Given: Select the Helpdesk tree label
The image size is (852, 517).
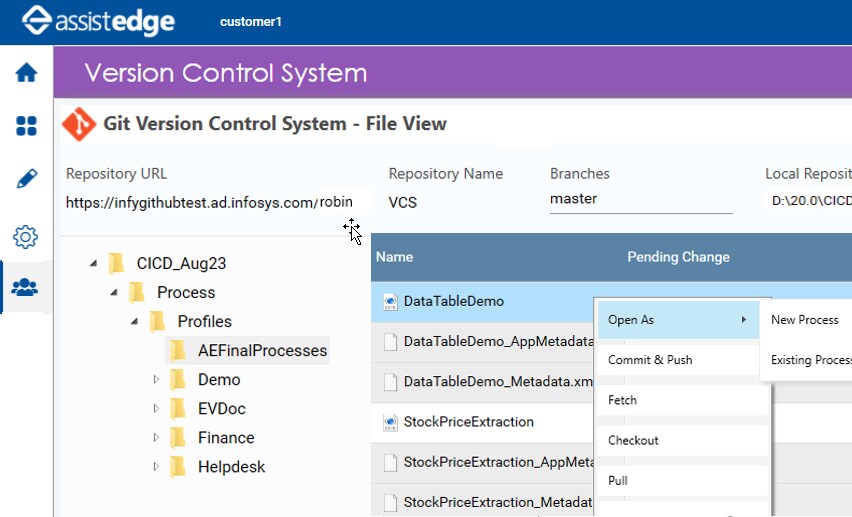Looking at the screenshot, I should pyautogui.click(x=231, y=467).
